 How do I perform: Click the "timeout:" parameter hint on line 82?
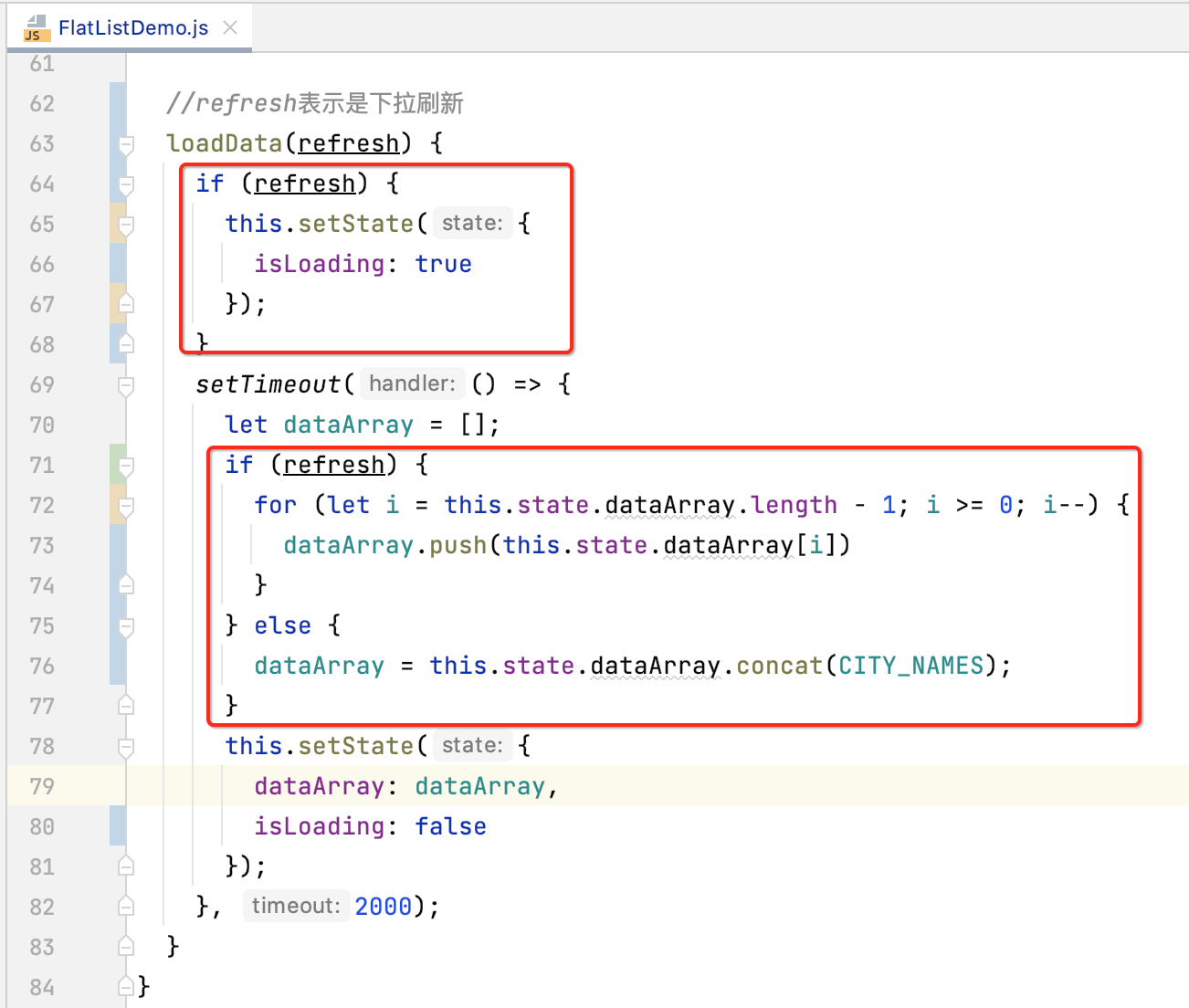[x=296, y=906]
